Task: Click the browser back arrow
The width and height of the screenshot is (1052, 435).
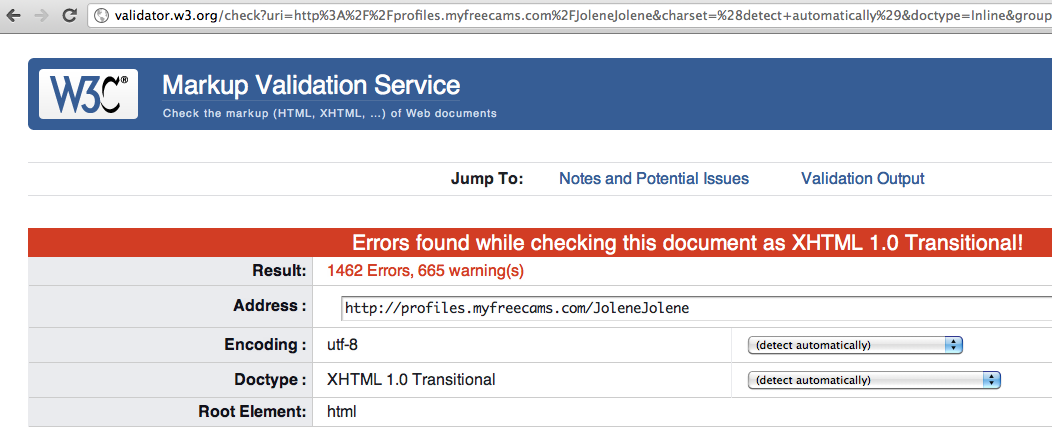Action: pyautogui.click(x=13, y=15)
